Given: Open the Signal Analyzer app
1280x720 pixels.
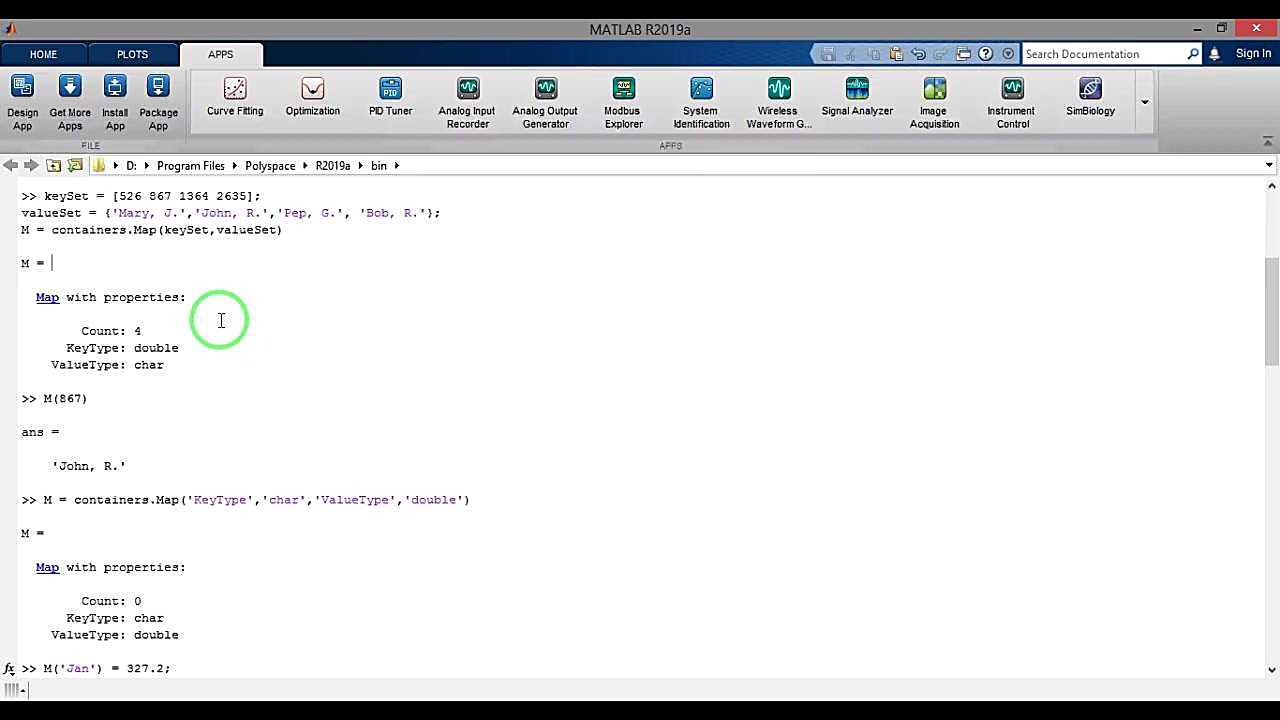Looking at the screenshot, I should coord(857,98).
